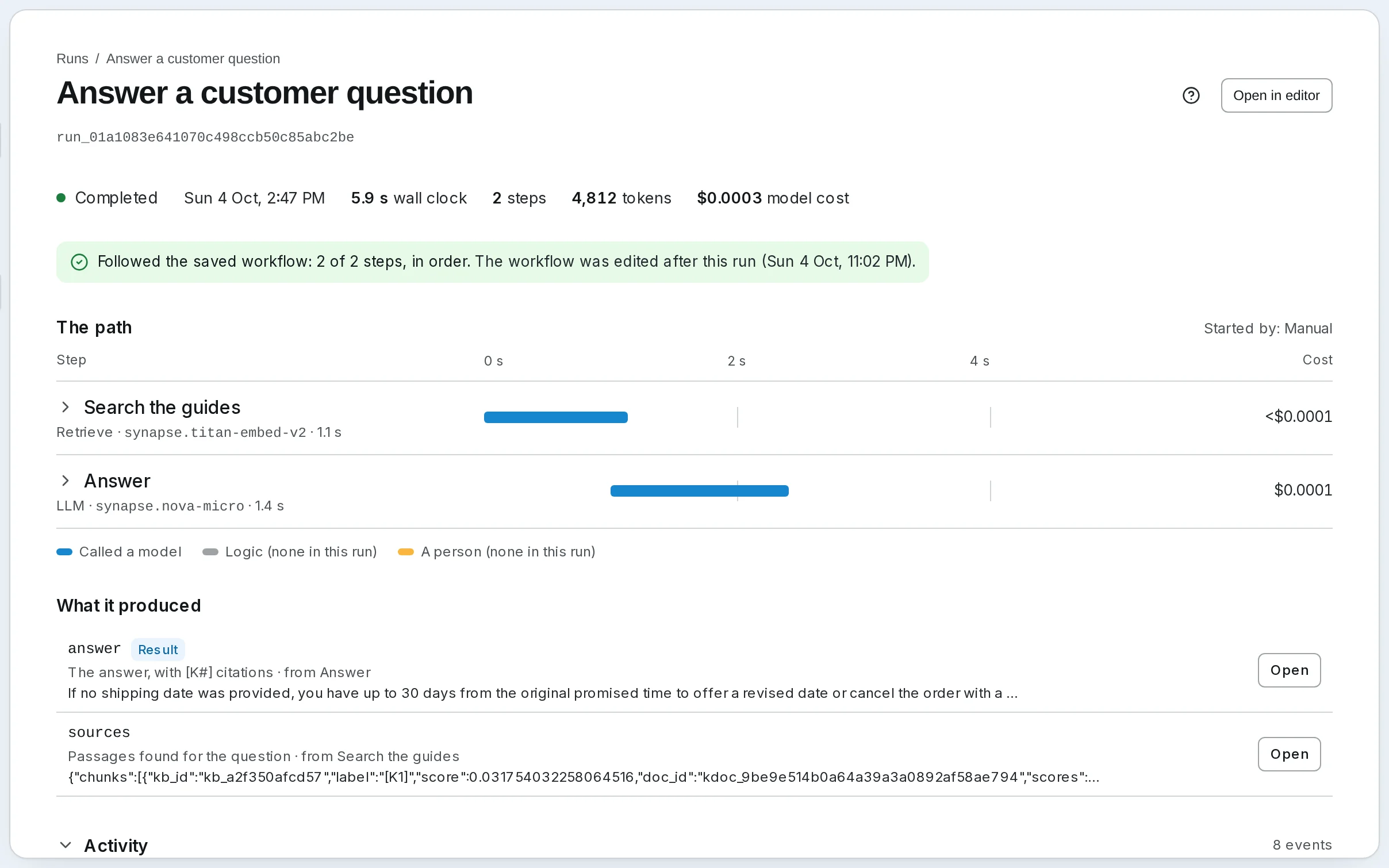Click the gray Logic legend swatch
The width and height of the screenshot is (1389, 868).
210,552
